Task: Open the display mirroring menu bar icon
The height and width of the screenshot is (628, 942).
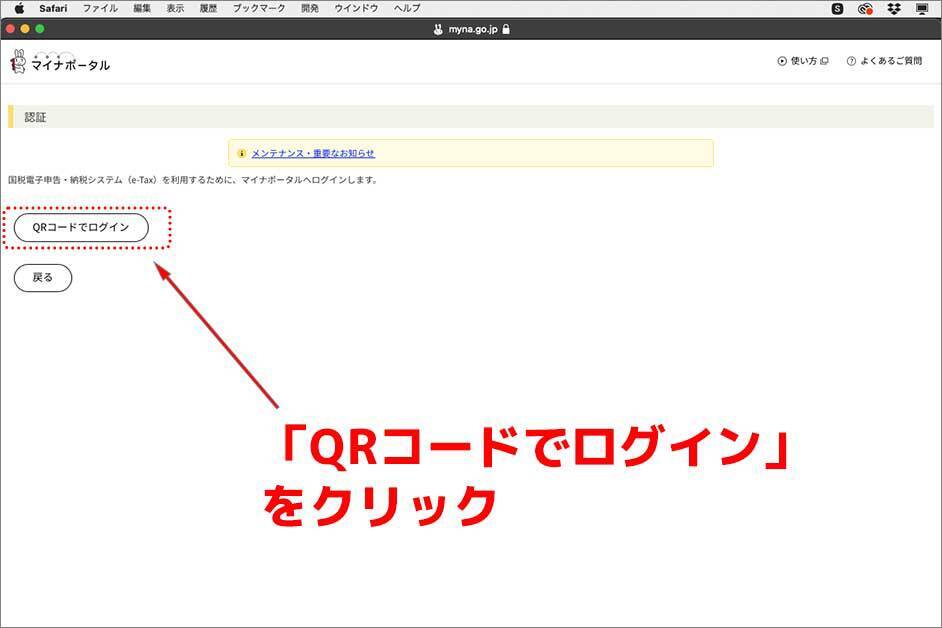Action: point(921,8)
